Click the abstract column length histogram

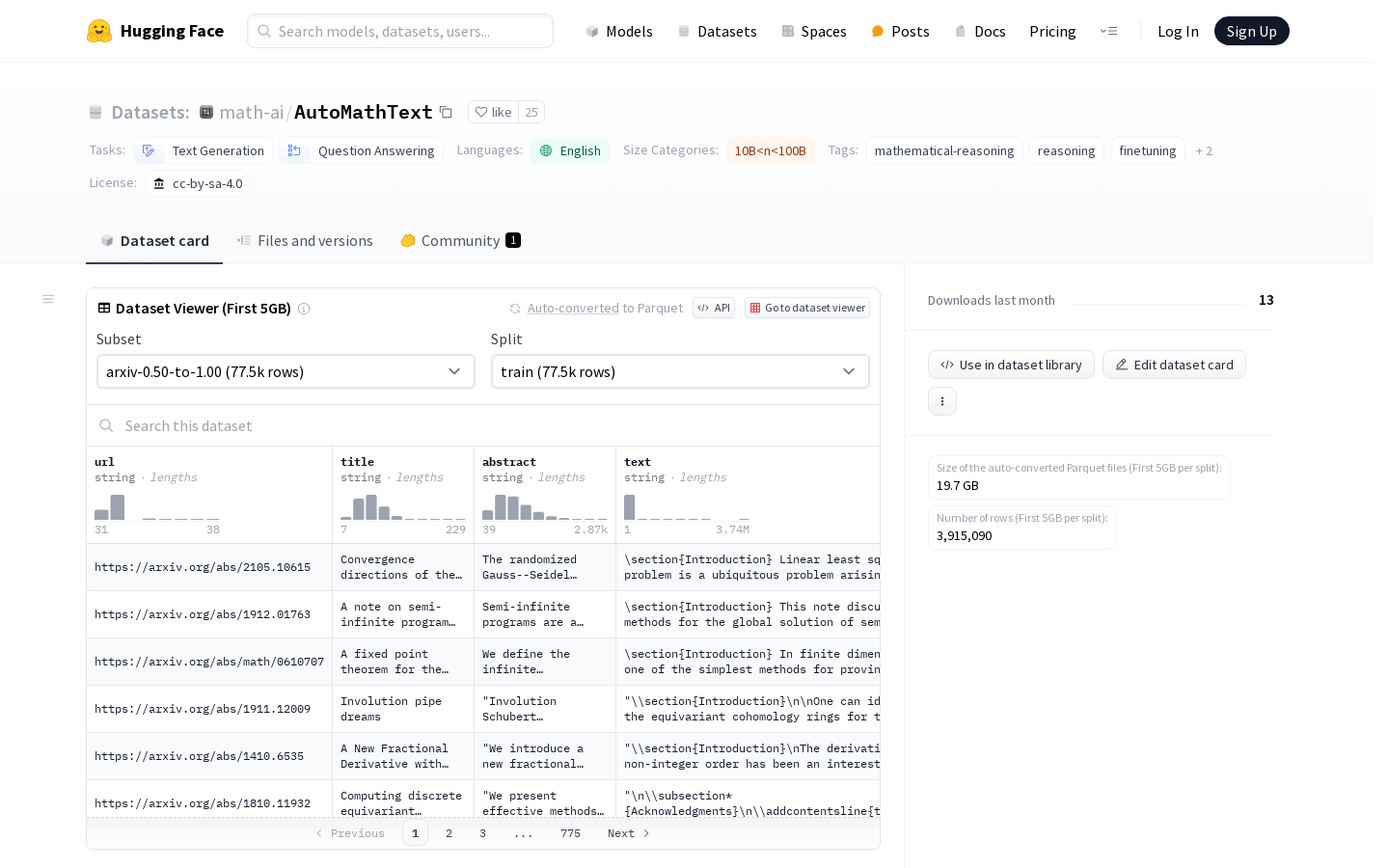tap(545, 507)
